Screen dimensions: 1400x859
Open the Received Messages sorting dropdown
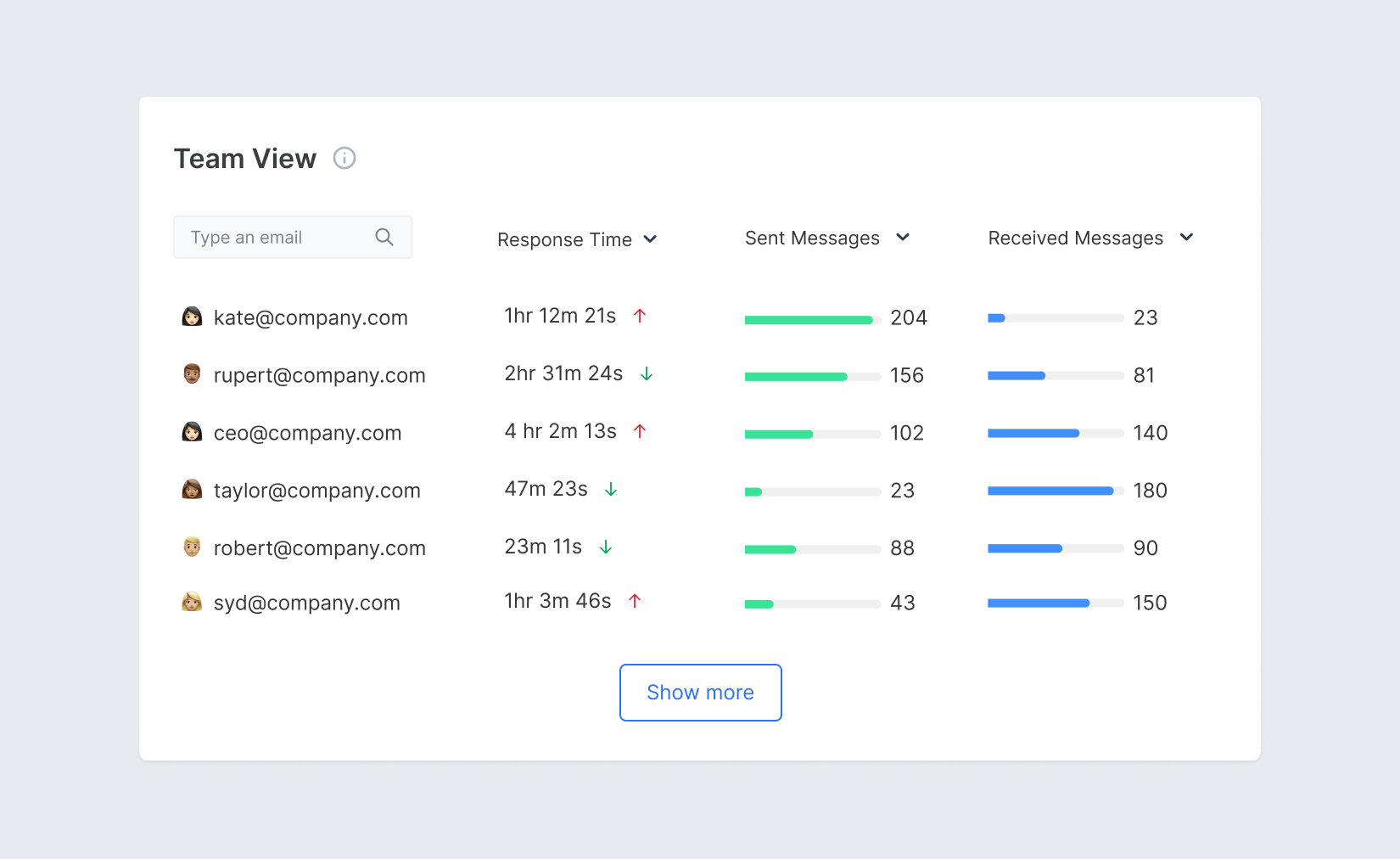click(x=1187, y=238)
